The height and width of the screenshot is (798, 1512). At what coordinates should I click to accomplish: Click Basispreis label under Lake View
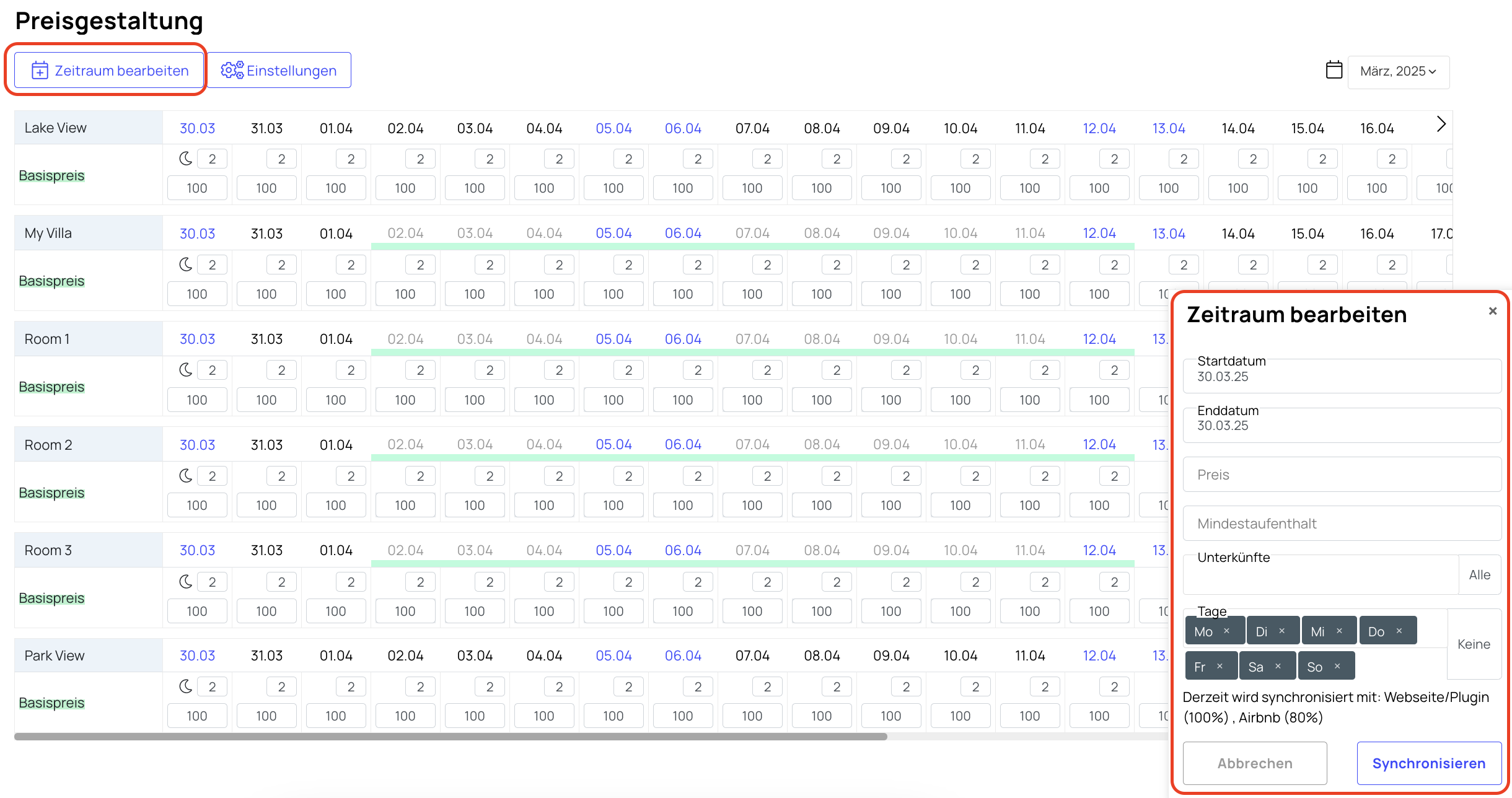point(51,175)
